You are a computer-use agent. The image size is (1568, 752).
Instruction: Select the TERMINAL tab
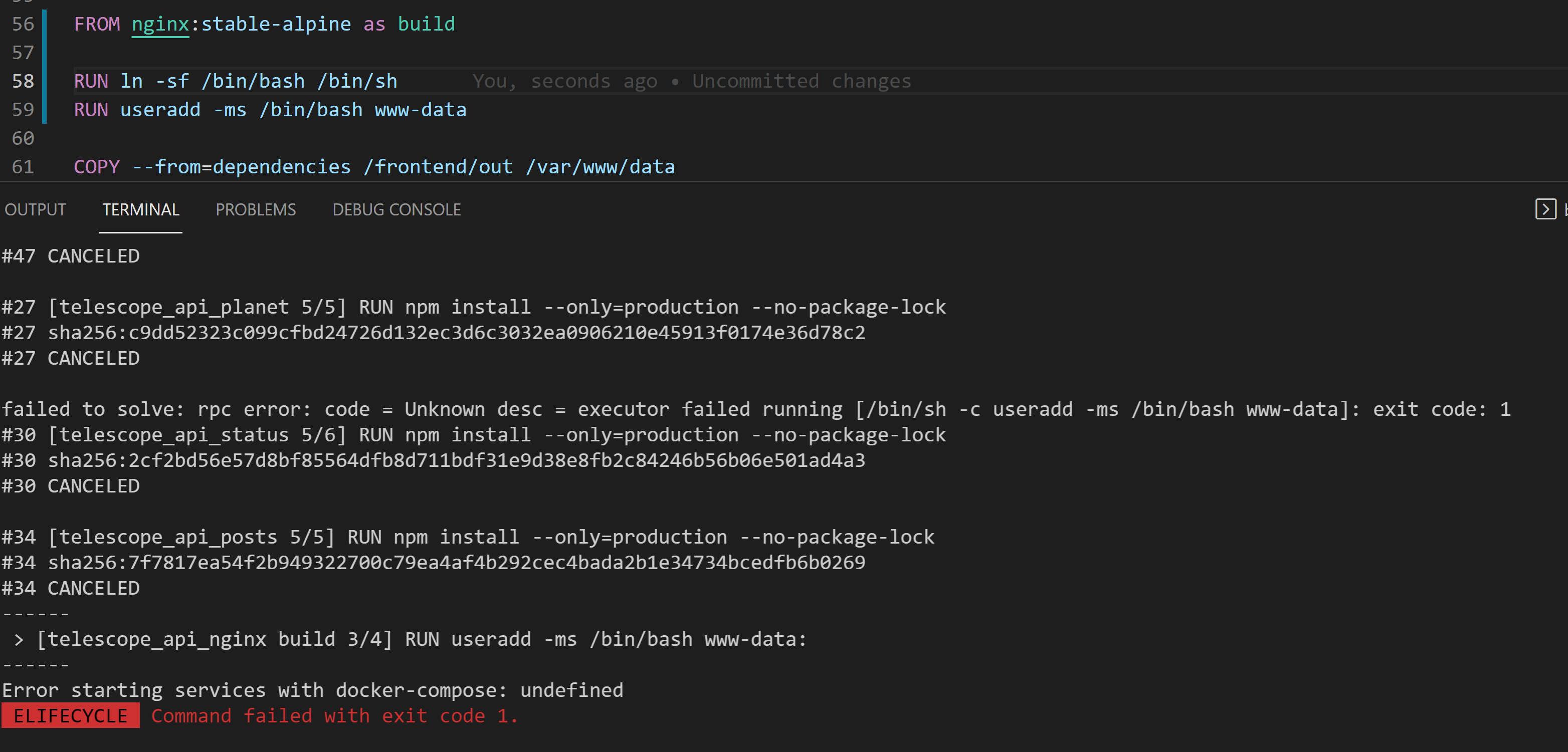pos(140,209)
